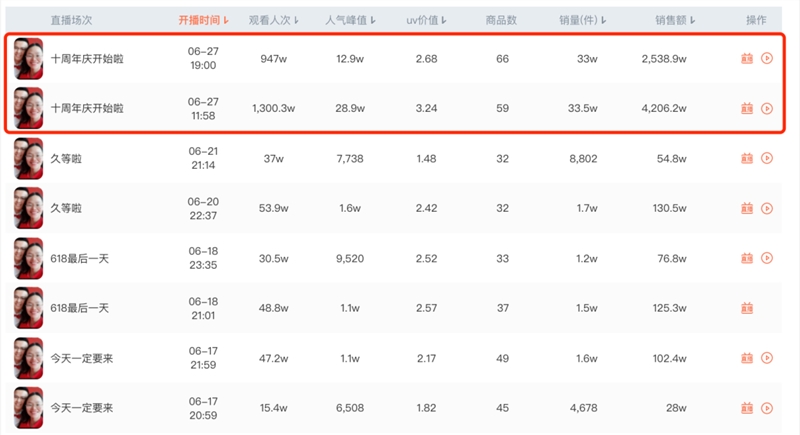The image size is (800, 435).
Task: Open the 久等啦 stream from 06-21
Action: click(66, 159)
